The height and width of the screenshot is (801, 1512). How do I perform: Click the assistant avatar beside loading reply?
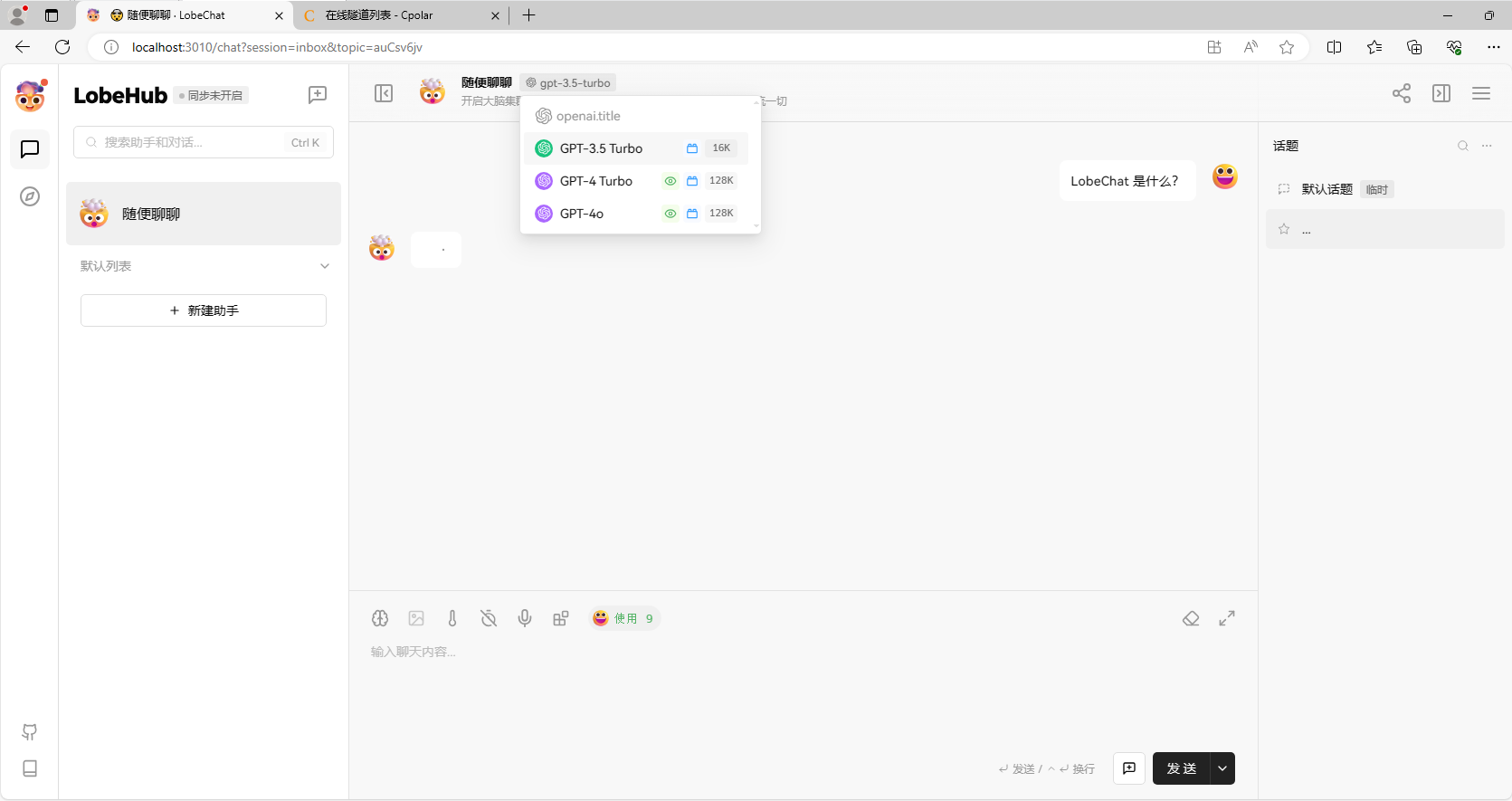pyautogui.click(x=382, y=248)
